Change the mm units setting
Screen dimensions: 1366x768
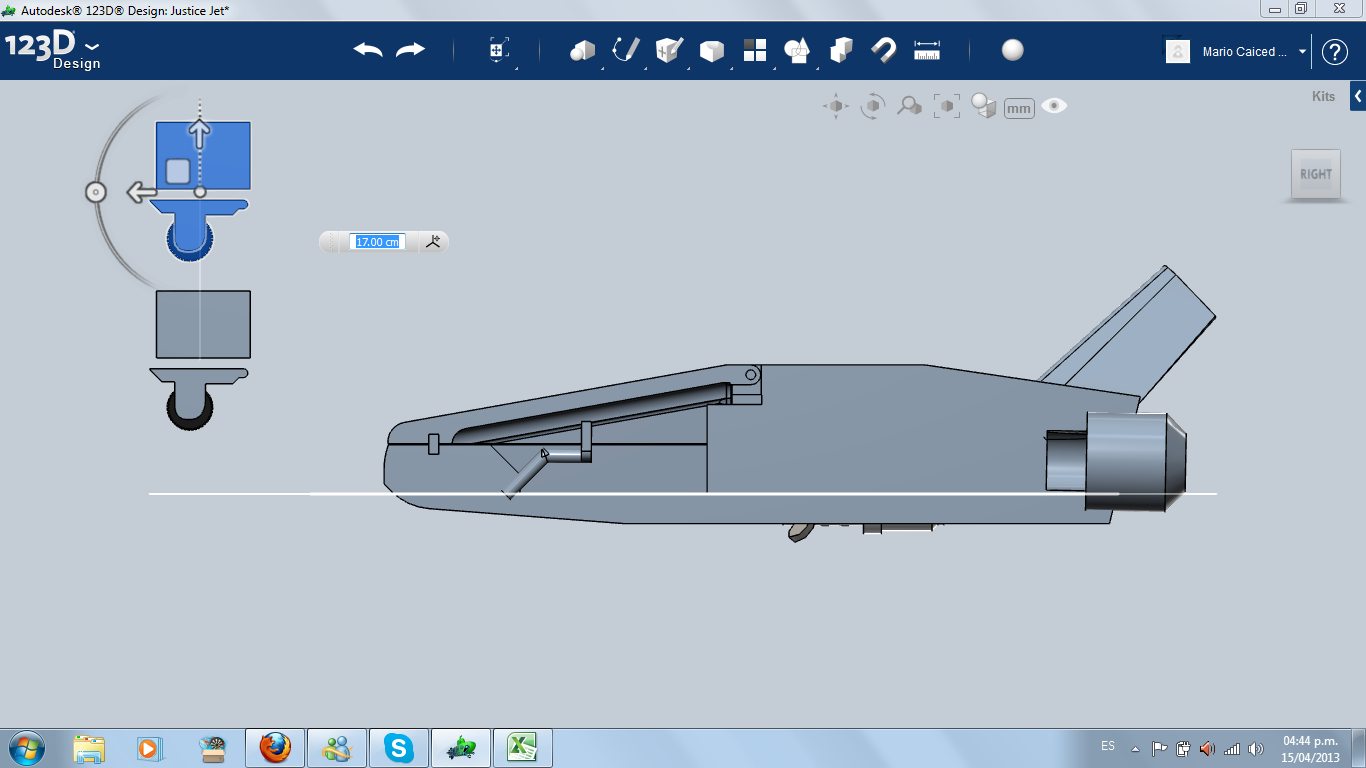1019,108
